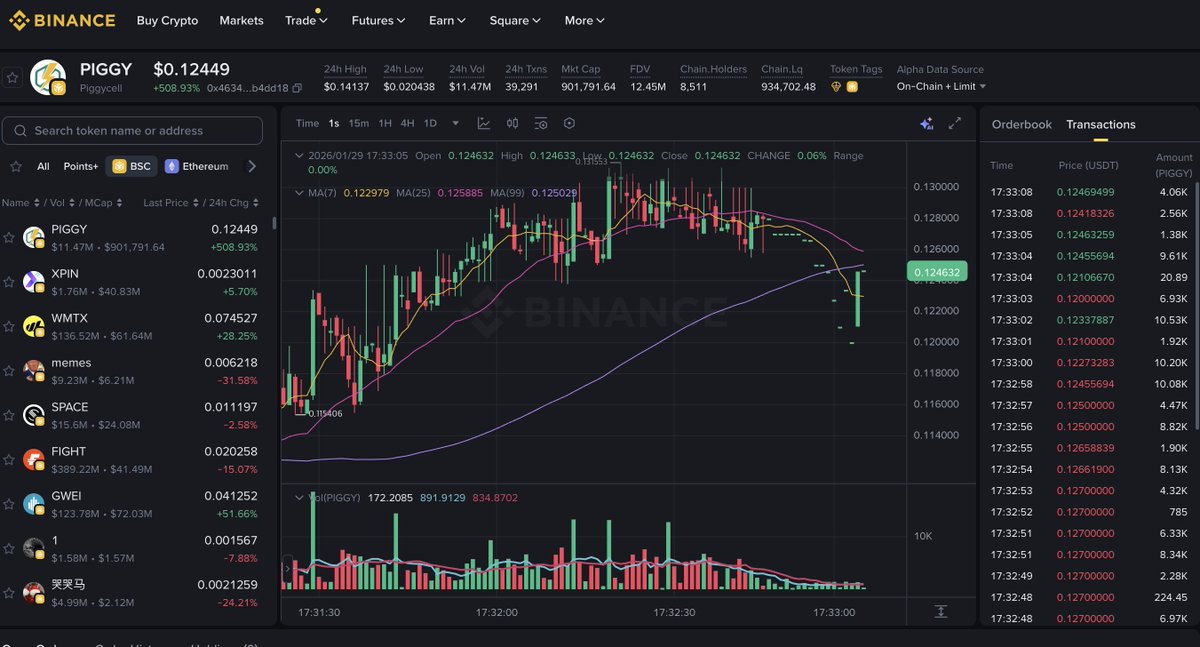
Task: Open the chart display settings icon
Action: pos(541,123)
